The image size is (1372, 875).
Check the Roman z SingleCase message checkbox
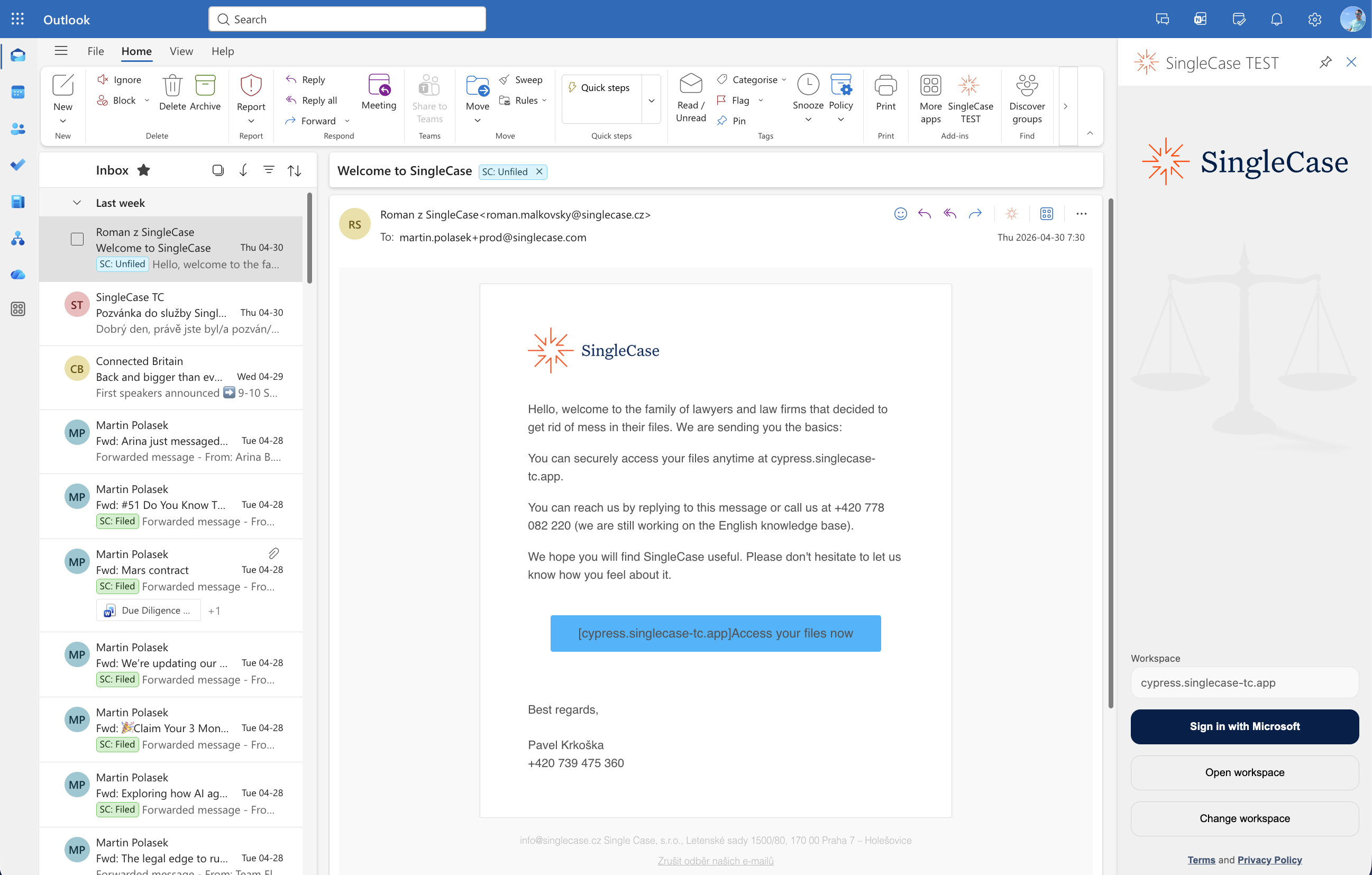tap(77, 239)
